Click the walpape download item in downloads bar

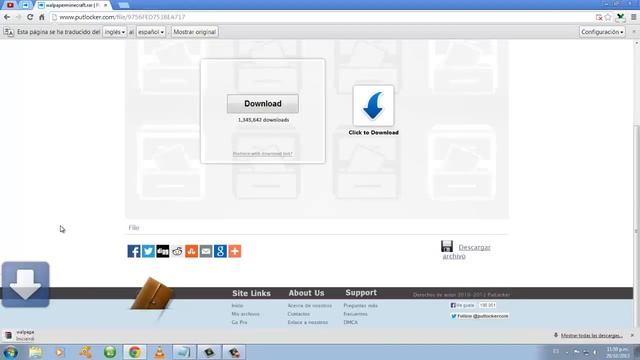coord(20,336)
